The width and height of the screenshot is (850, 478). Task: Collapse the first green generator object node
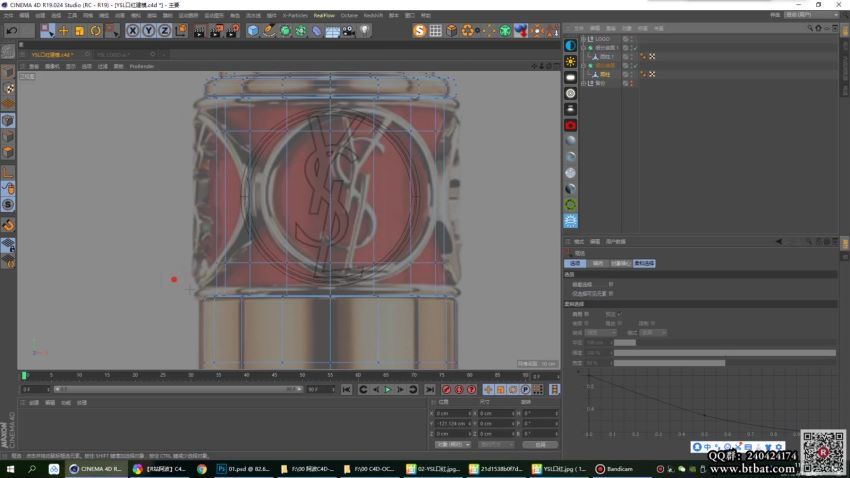point(583,48)
